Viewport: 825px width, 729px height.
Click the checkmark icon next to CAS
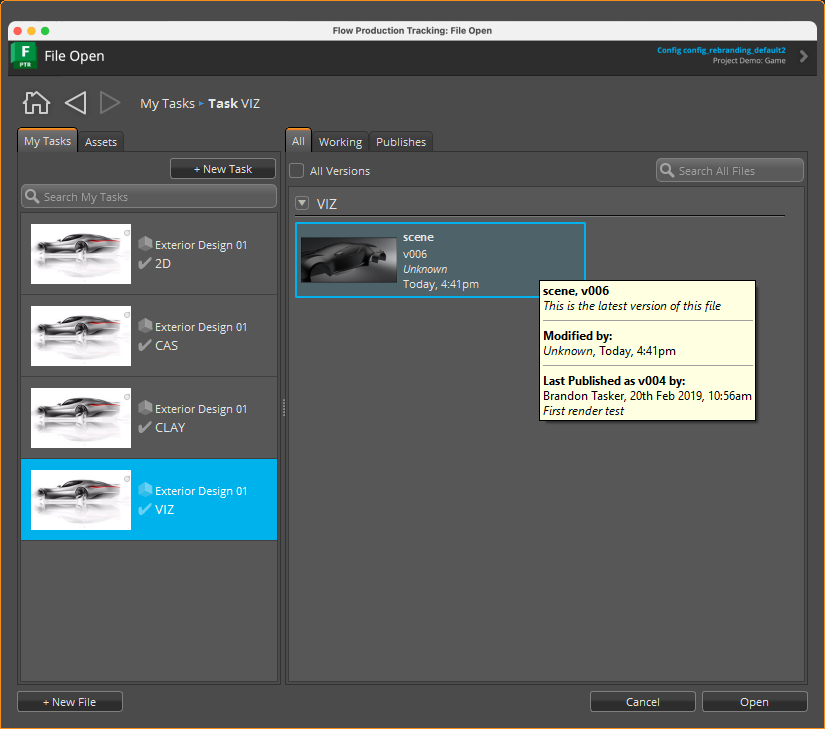[x=145, y=345]
